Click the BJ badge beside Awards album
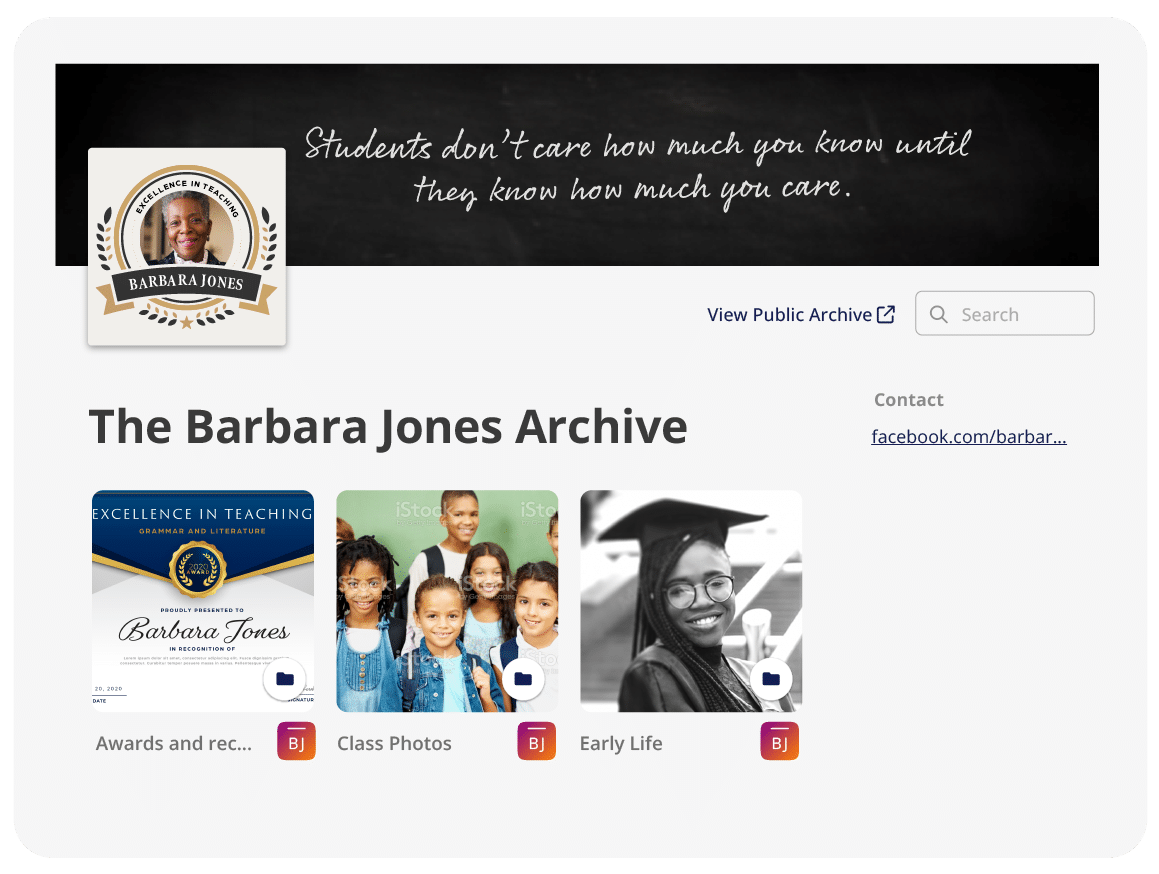Image resolution: width=1159 pixels, height=874 pixels. tap(295, 741)
